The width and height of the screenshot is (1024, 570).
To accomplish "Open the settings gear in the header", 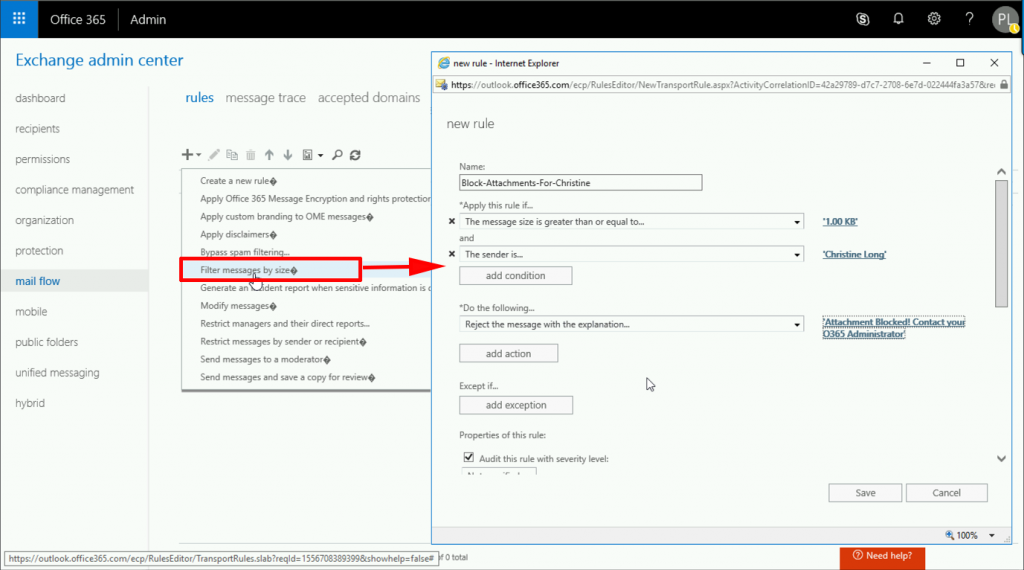I will click(x=934, y=19).
